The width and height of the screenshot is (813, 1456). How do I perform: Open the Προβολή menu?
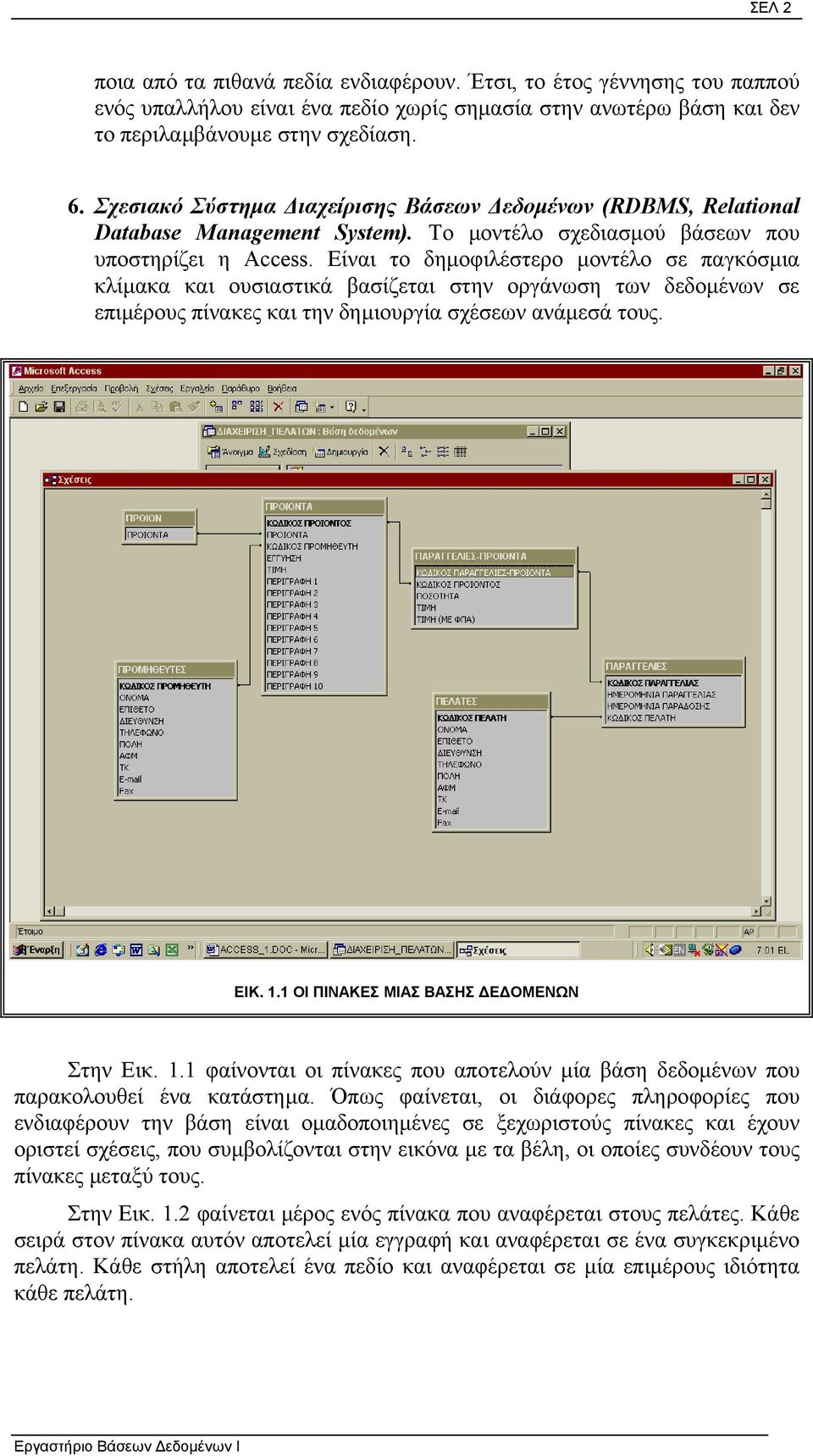click(121, 389)
